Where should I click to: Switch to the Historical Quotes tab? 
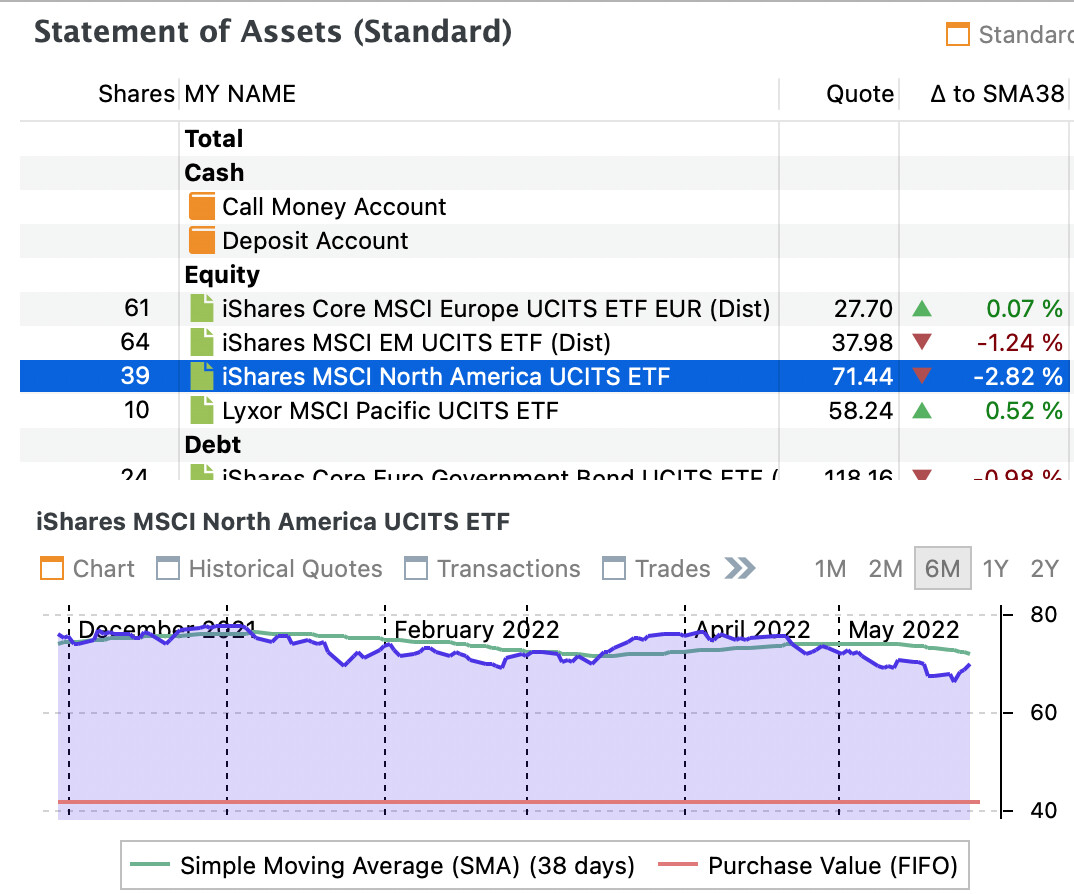[x=269, y=569]
